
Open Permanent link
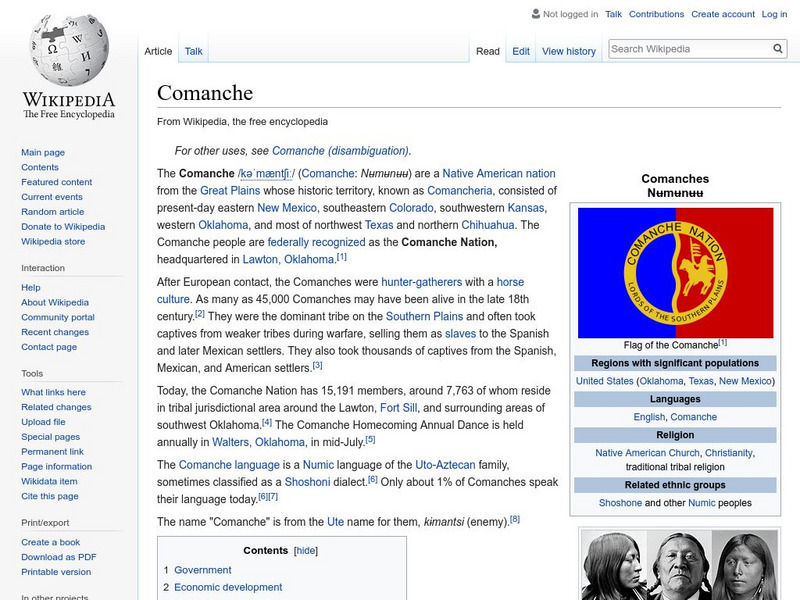click(52, 452)
